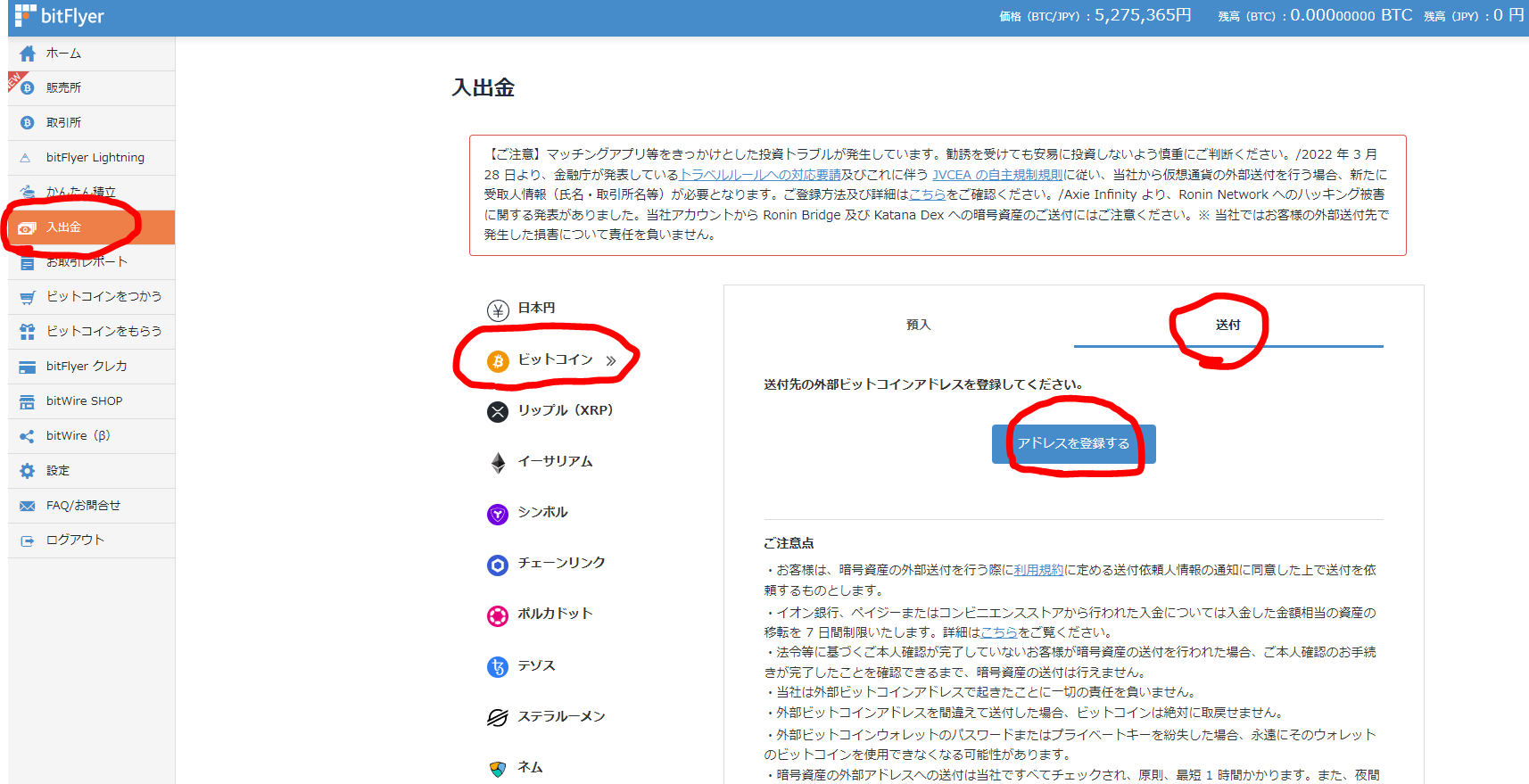Screen dimensions: 1529x784
Task: Open 販売所 in the sidebar
Action: tap(91, 88)
